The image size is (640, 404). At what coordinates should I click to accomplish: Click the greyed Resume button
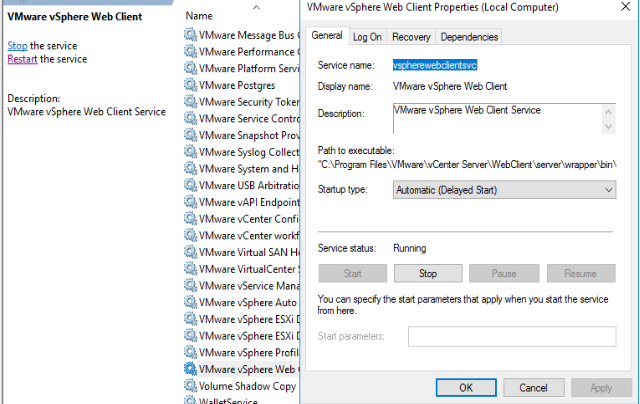point(581,273)
